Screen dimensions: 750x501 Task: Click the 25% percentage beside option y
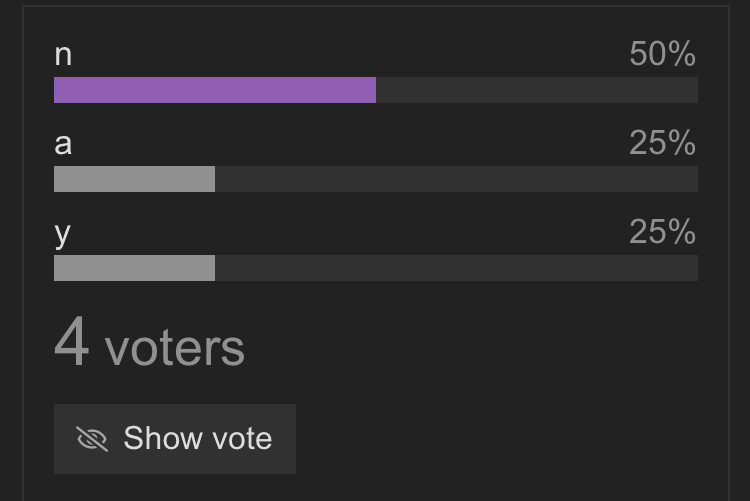662,232
